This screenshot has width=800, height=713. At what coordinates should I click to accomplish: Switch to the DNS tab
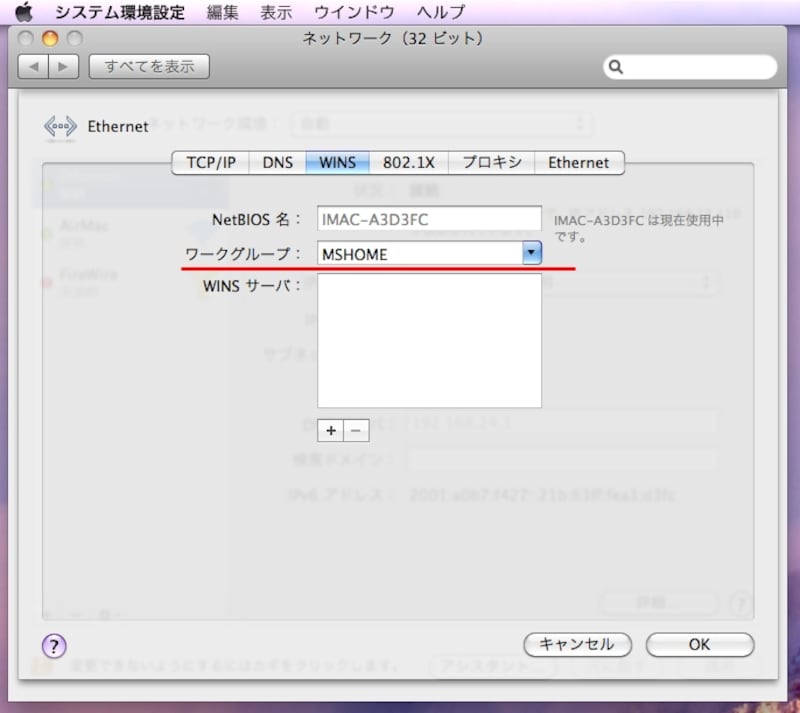coord(277,162)
